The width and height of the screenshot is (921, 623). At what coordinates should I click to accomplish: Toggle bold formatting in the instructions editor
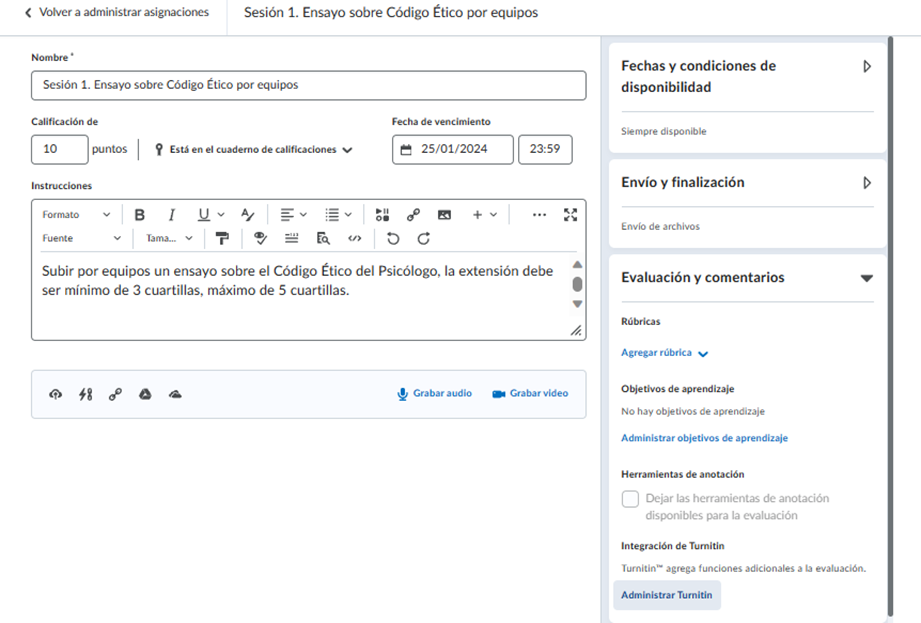(139, 214)
